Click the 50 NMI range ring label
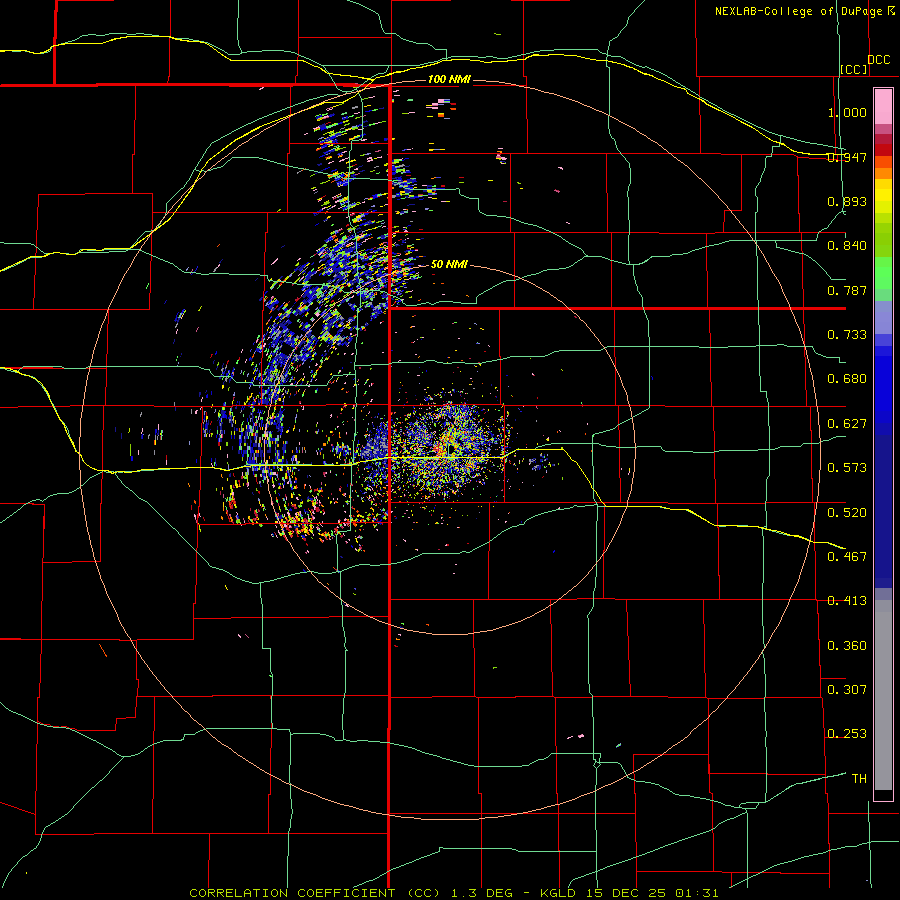The image size is (900, 900). coord(449,264)
